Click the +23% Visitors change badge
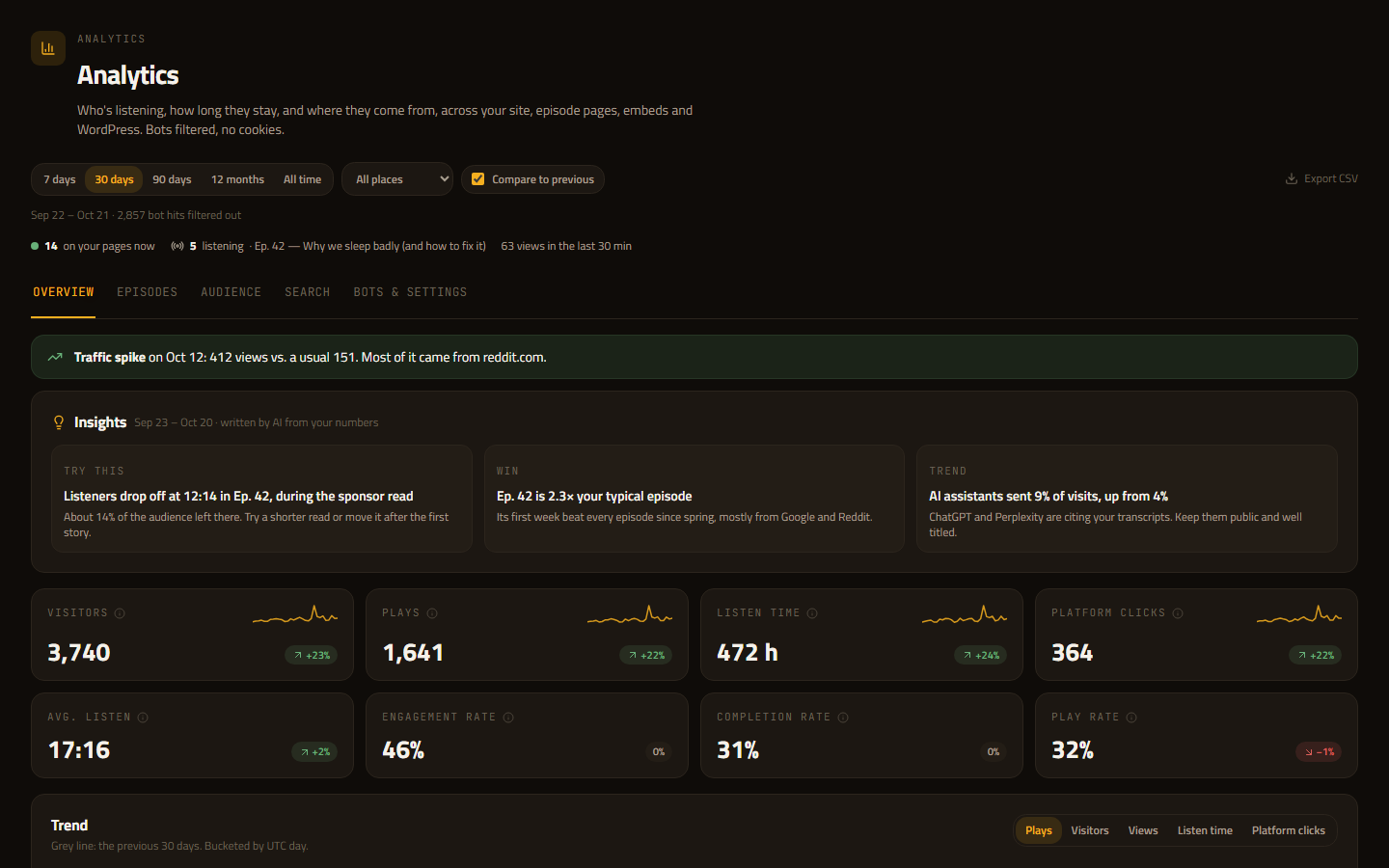This screenshot has width=1389, height=868. click(312, 655)
